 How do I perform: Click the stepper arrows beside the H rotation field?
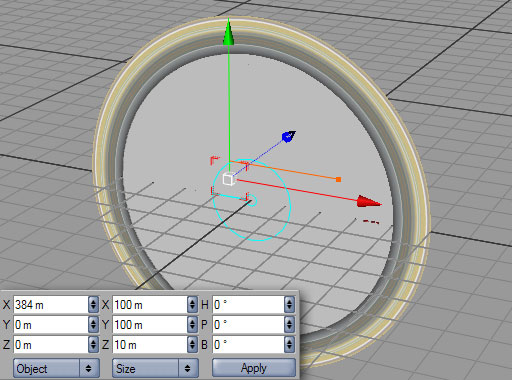(x=289, y=304)
